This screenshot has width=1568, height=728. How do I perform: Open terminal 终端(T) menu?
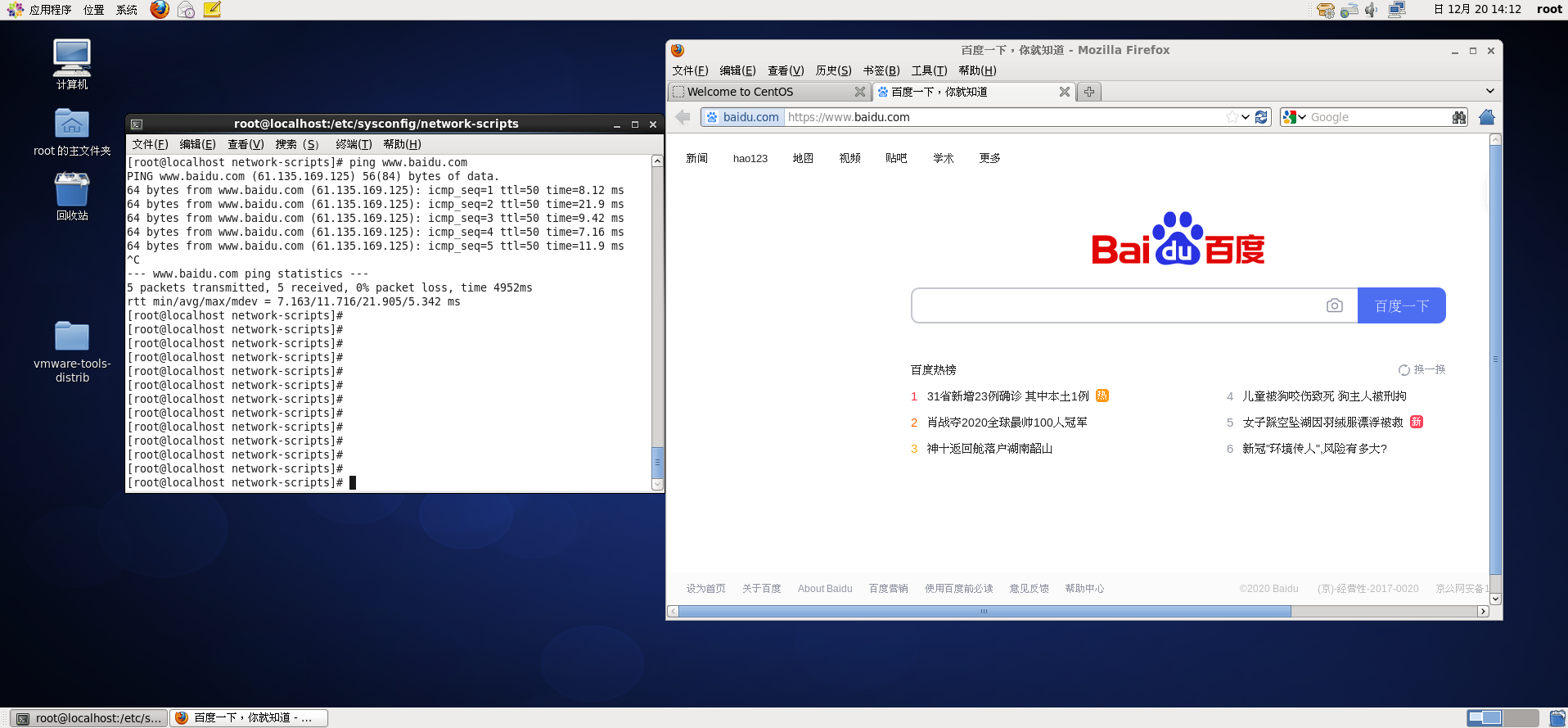354,144
